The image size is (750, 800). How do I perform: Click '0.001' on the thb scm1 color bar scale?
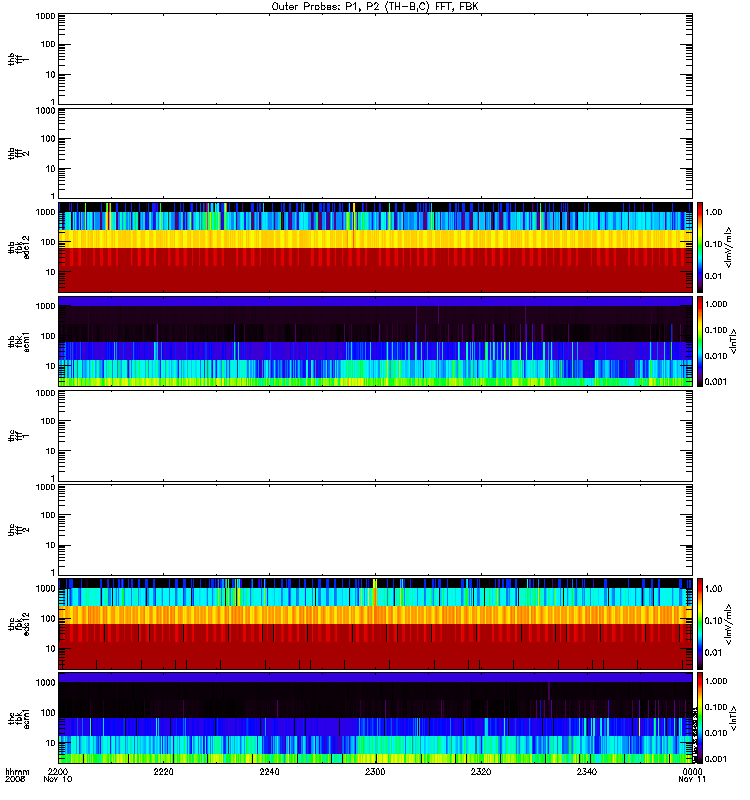tap(716, 382)
